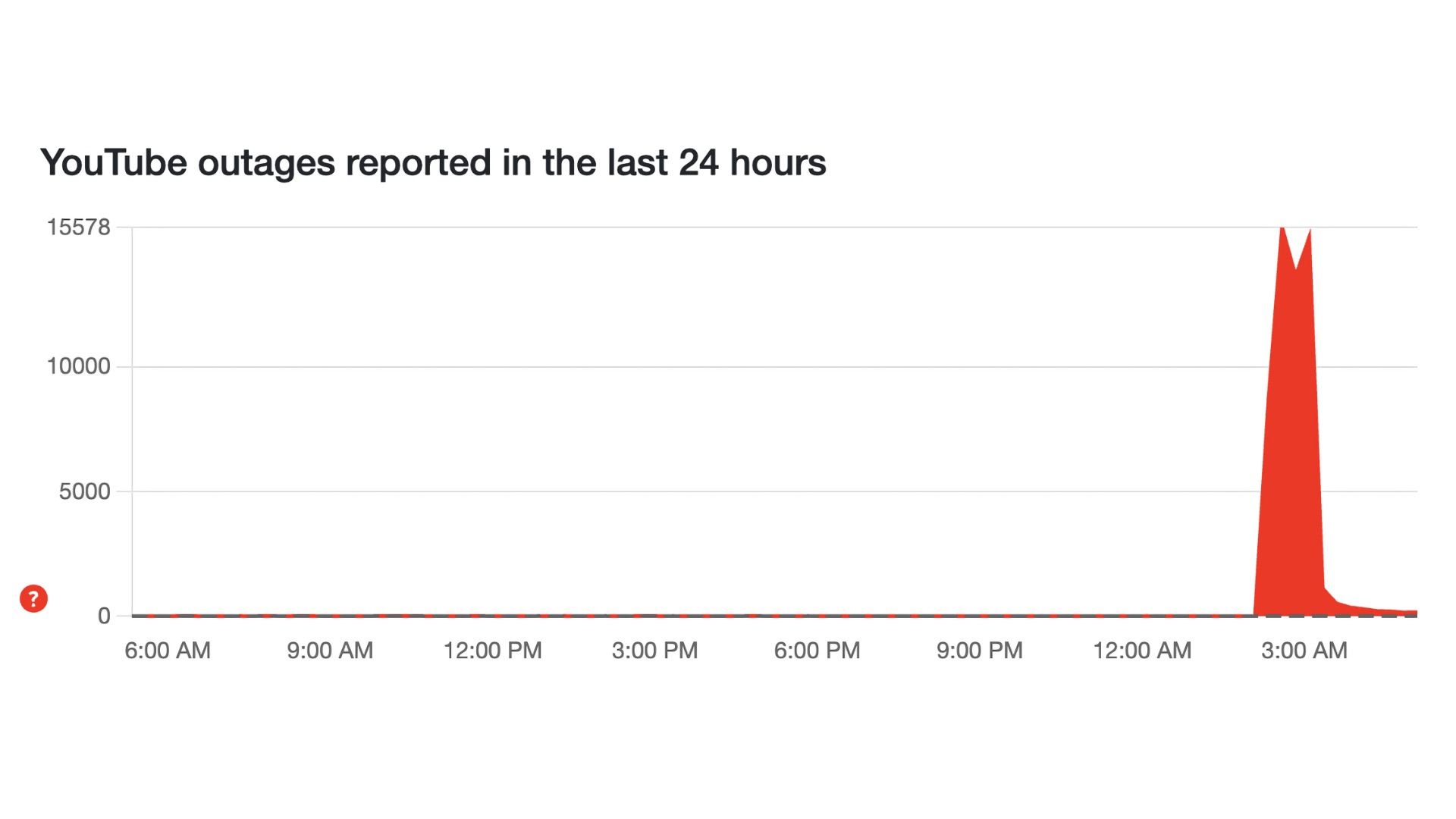Select the 3:00 AM time label
The width and height of the screenshot is (1456, 819).
point(1304,651)
